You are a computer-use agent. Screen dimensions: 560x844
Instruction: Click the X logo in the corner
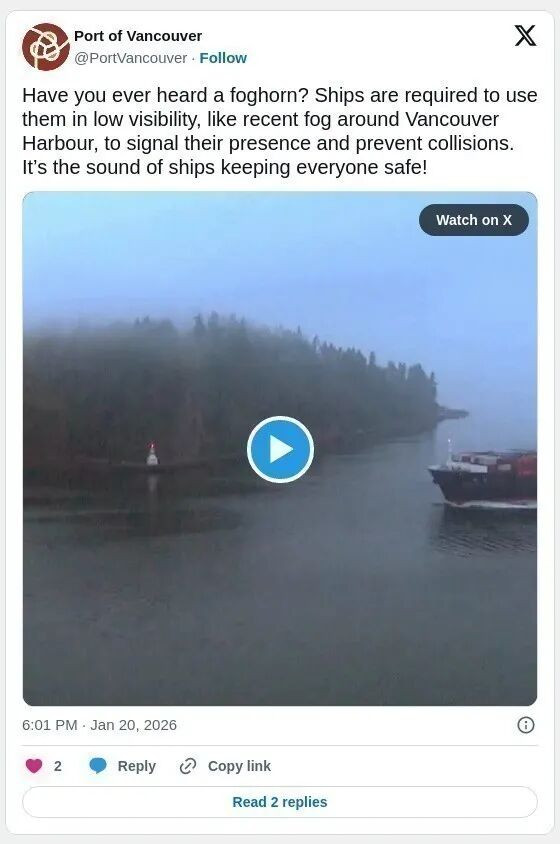click(525, 36)
